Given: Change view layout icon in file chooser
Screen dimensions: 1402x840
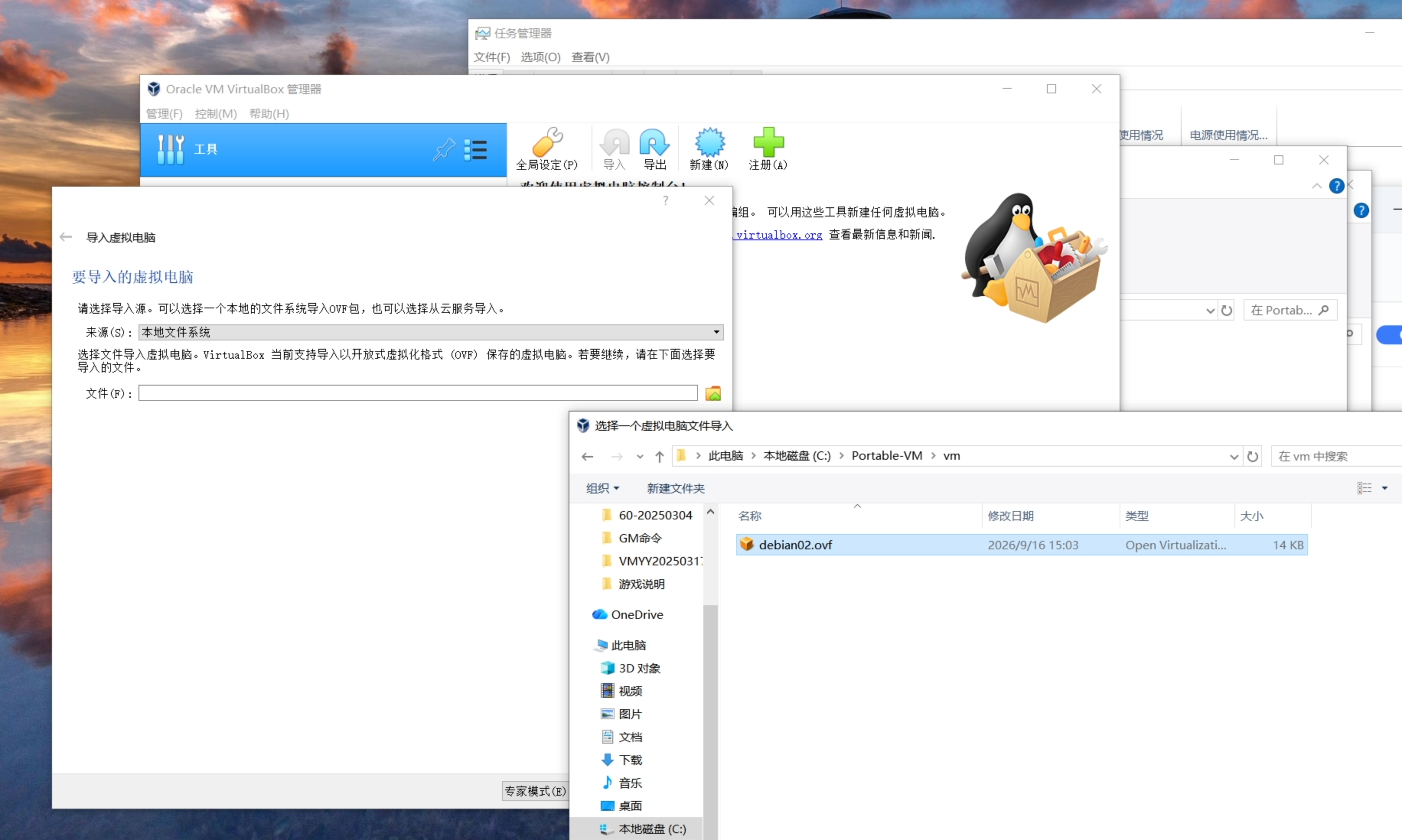Looking at the screenshot, I should coord(1364,488).
